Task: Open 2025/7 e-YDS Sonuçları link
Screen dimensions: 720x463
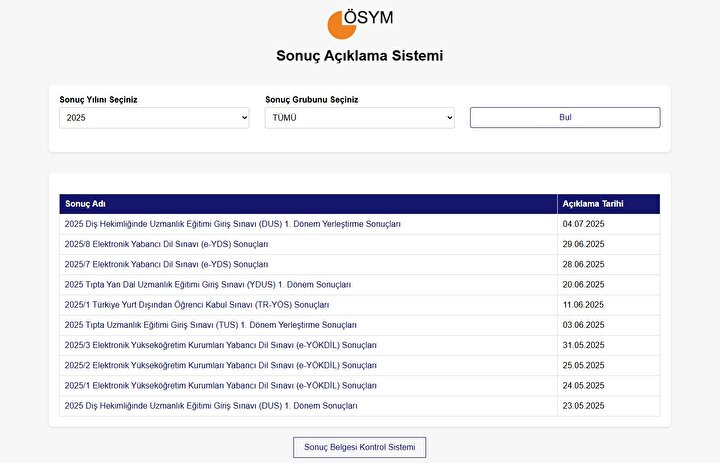Action: click(x=166, y=265)
